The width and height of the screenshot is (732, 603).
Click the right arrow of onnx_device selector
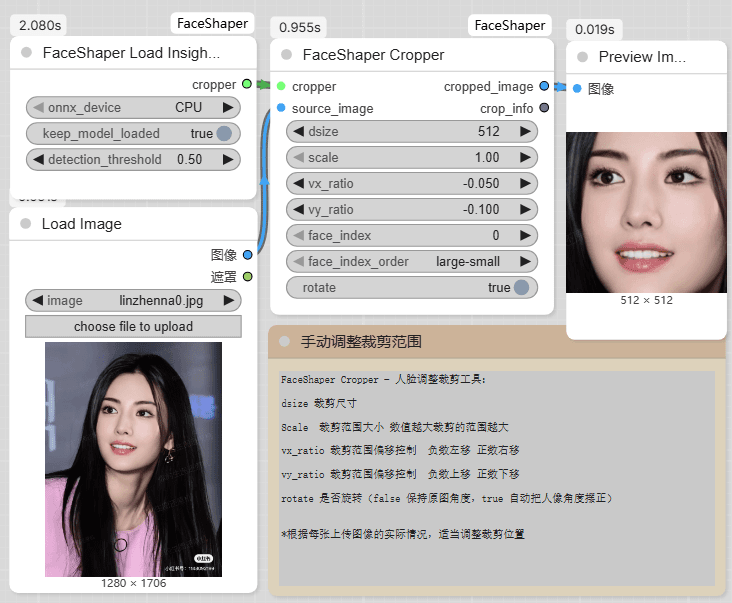click(x=228, y=108)
